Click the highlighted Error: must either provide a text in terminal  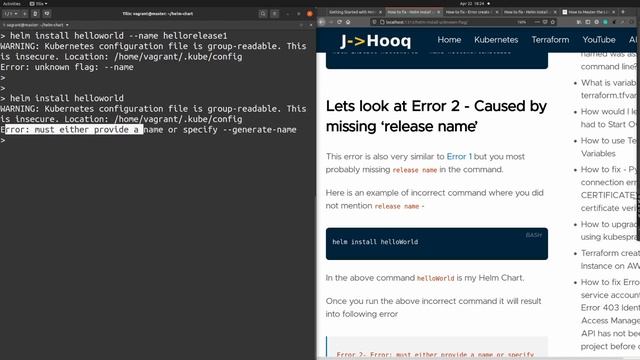(74, 130)
